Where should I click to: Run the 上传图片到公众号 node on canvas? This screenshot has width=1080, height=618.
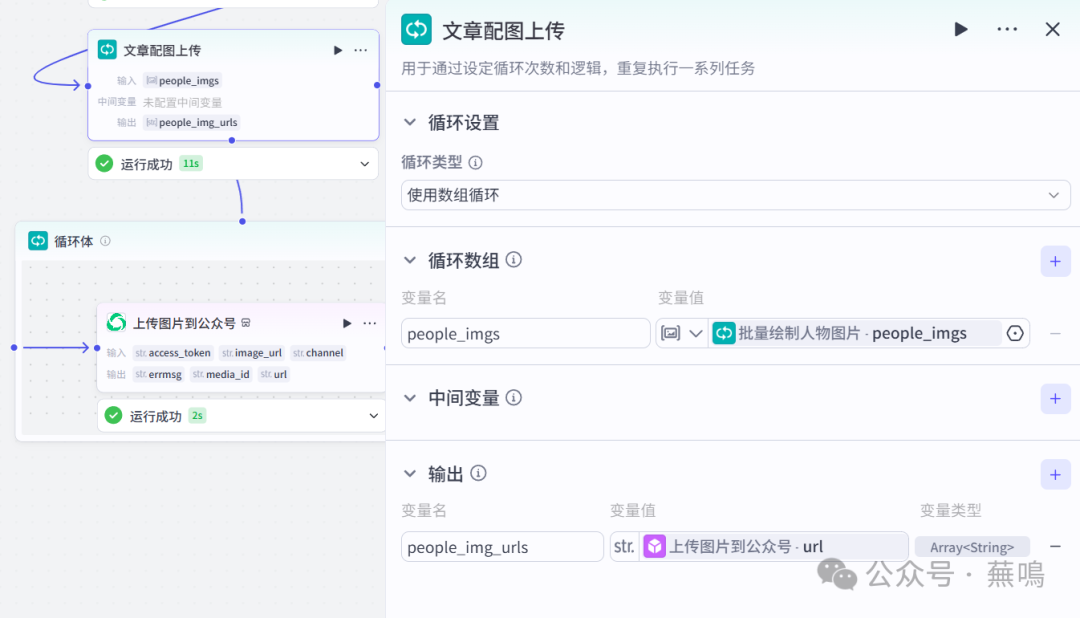tap(347, 323)
